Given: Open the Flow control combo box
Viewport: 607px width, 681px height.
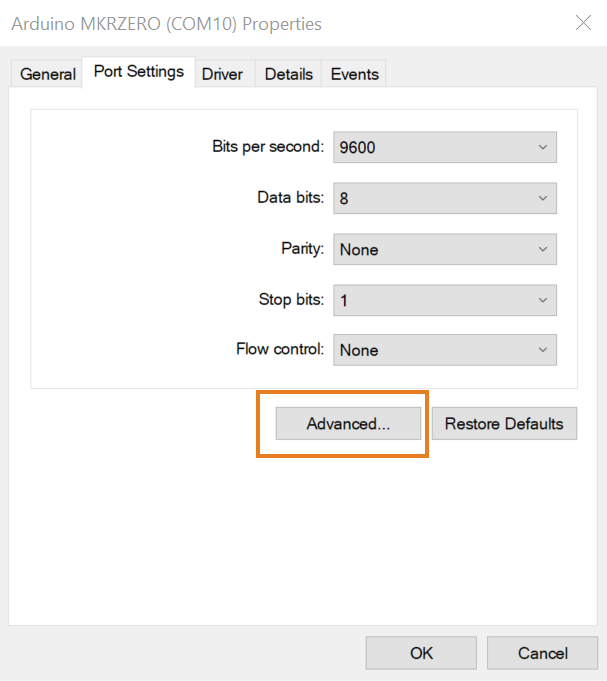Looking at the screenshot, I should tap(445, 350).
